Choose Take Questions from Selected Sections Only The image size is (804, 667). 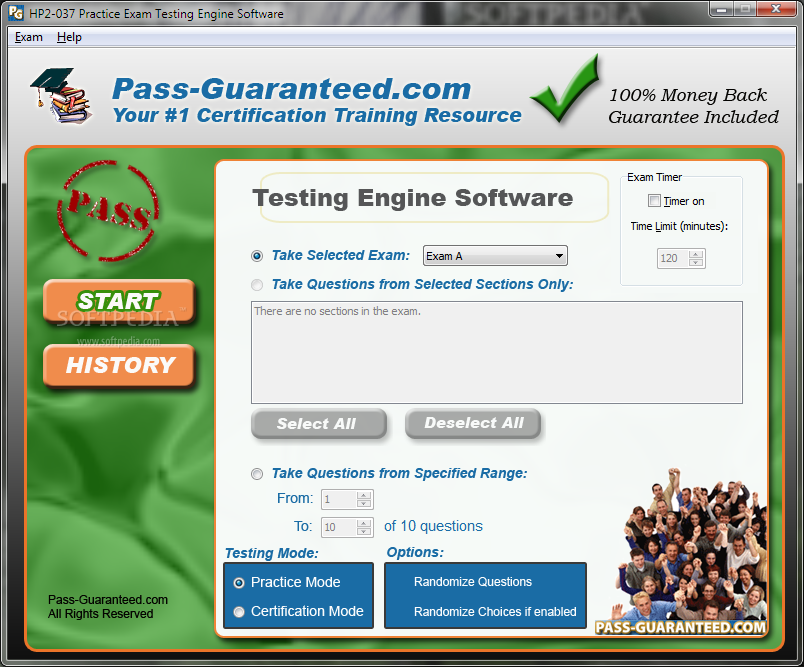coord(257,285)
